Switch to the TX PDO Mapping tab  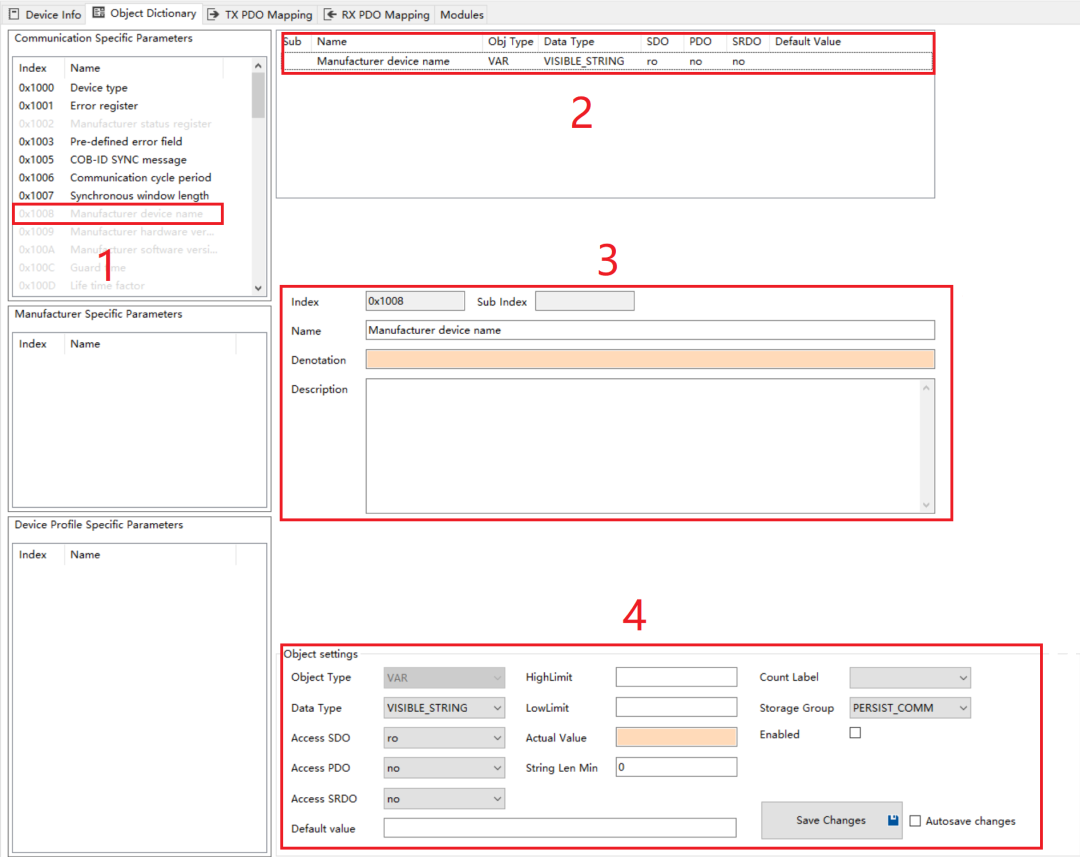[260, 15]
